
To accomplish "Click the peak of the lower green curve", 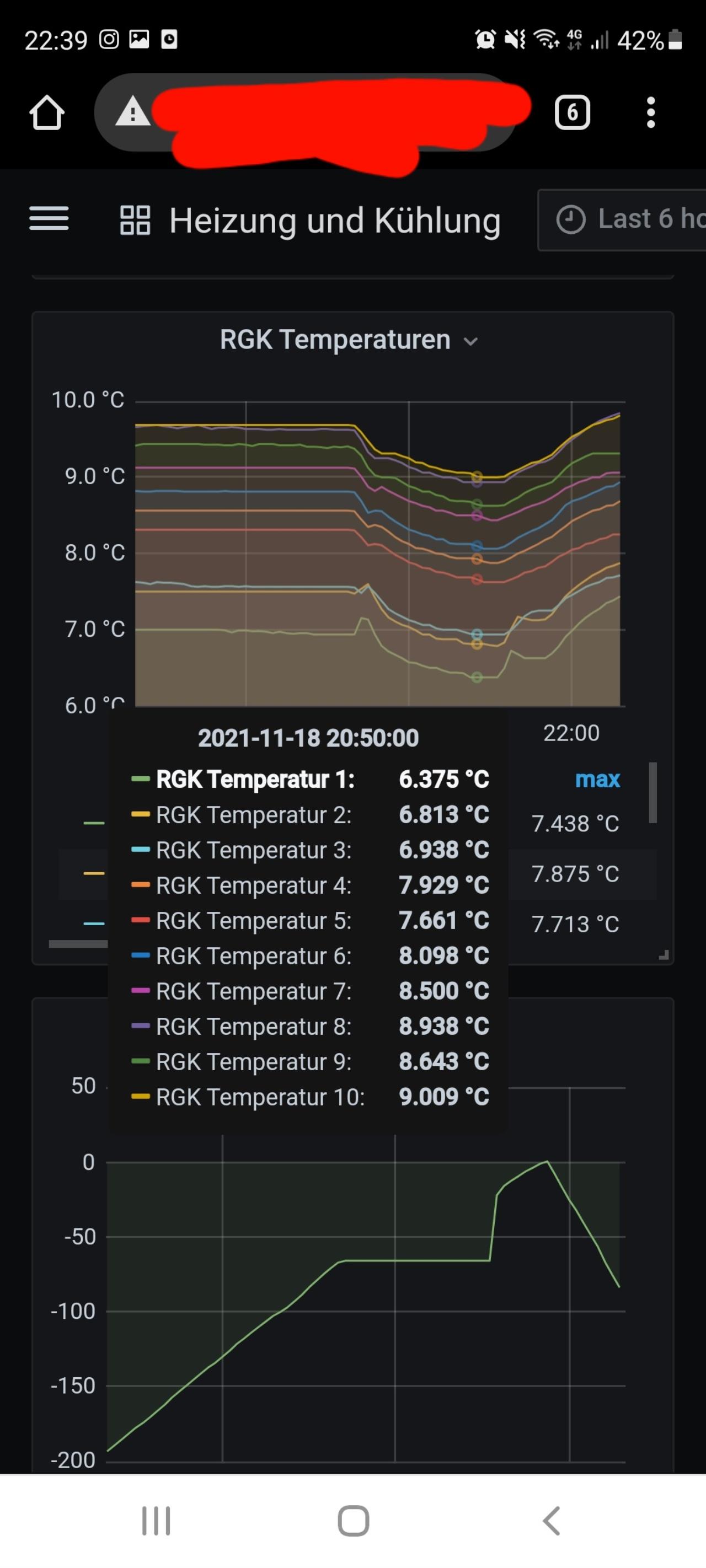I will point(547,1162).
